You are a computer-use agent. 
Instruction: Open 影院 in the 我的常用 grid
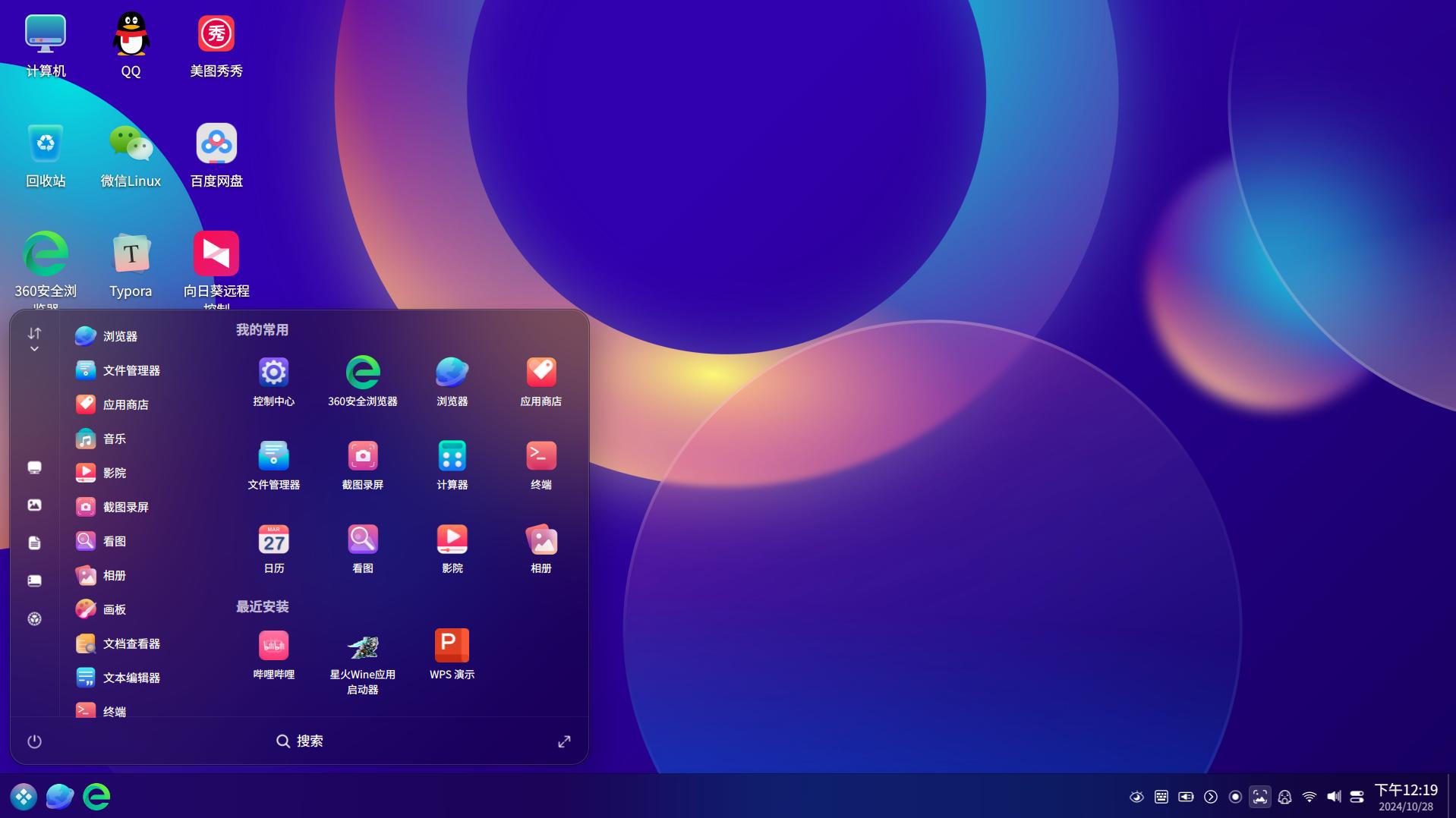(452, 548)
